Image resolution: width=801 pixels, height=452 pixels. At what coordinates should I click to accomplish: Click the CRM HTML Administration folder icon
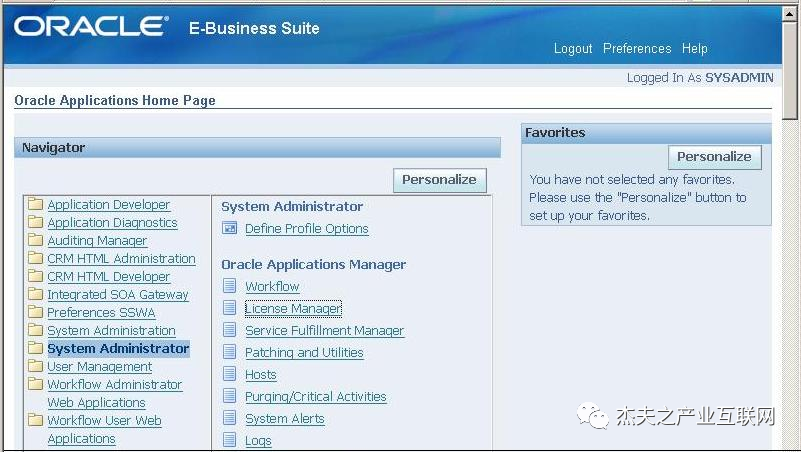pos(35,258)
